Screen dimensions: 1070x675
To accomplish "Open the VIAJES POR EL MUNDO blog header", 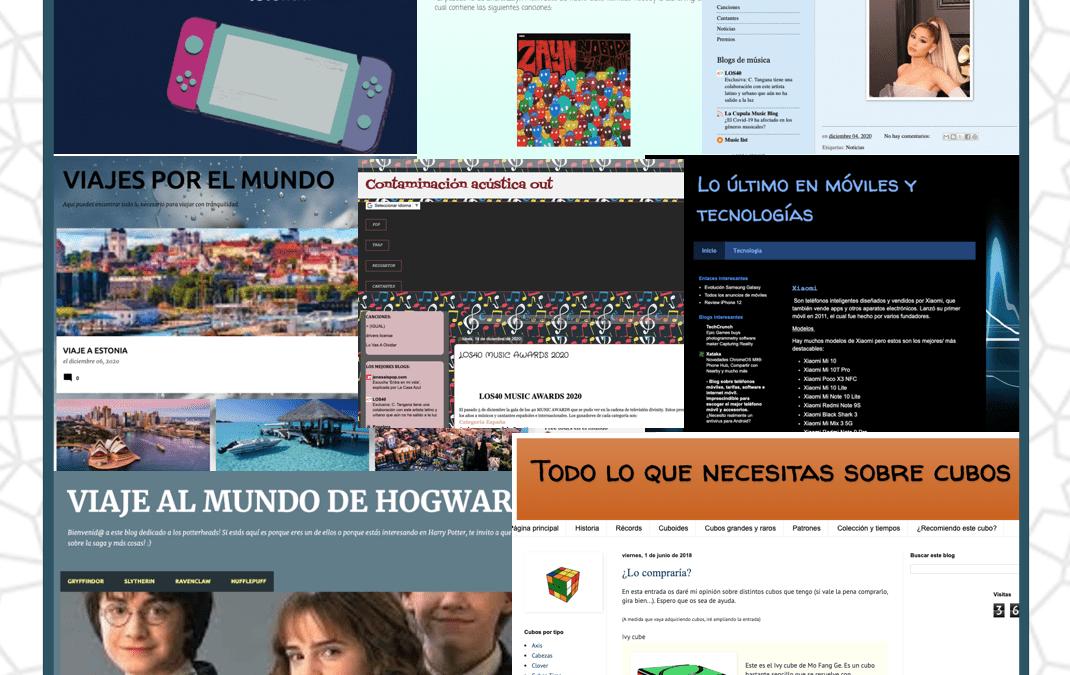I will pos(199,180).
